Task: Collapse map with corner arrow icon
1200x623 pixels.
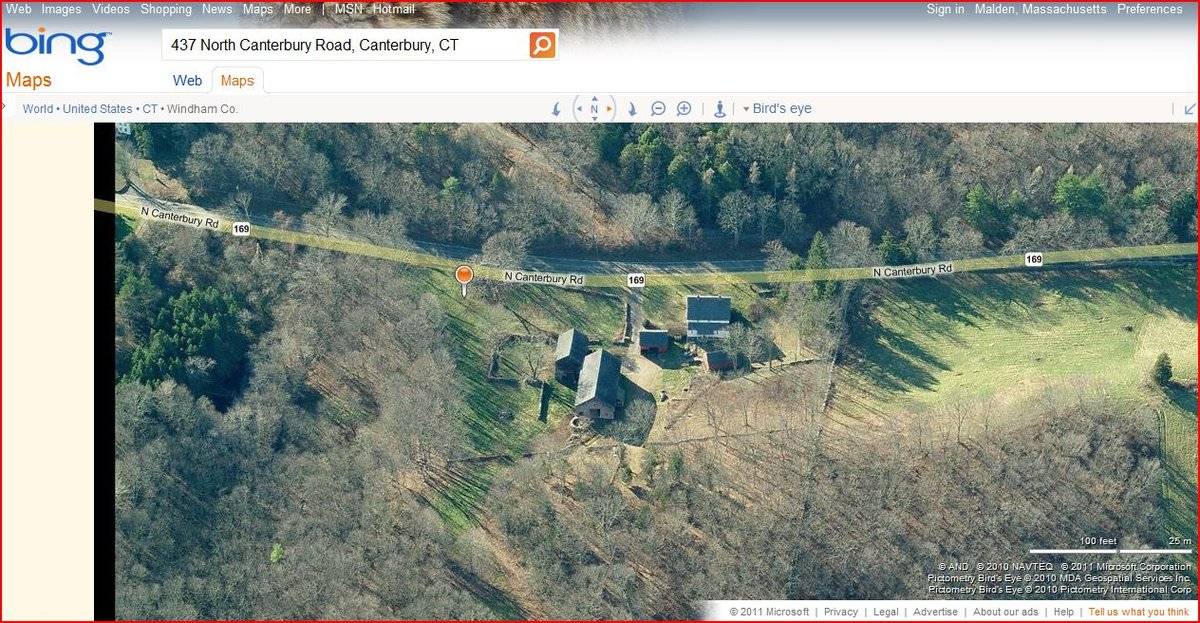Action: point(1190,109)
